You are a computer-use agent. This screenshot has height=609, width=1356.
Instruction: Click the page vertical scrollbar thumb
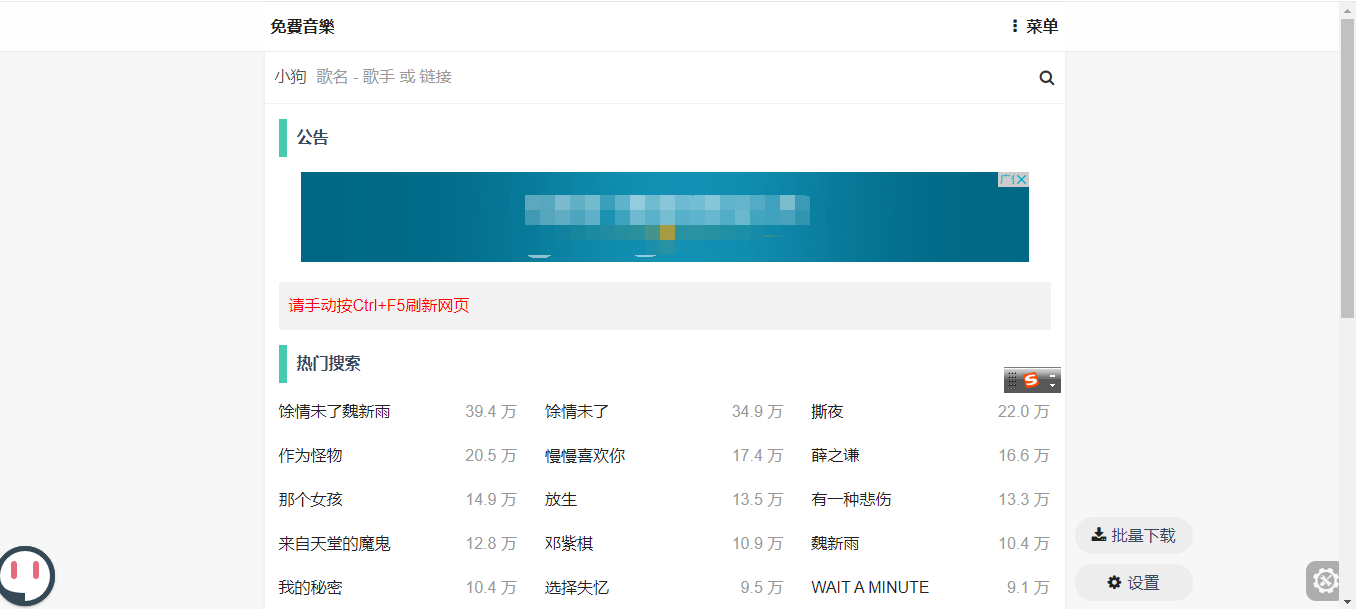(1347, 168)
